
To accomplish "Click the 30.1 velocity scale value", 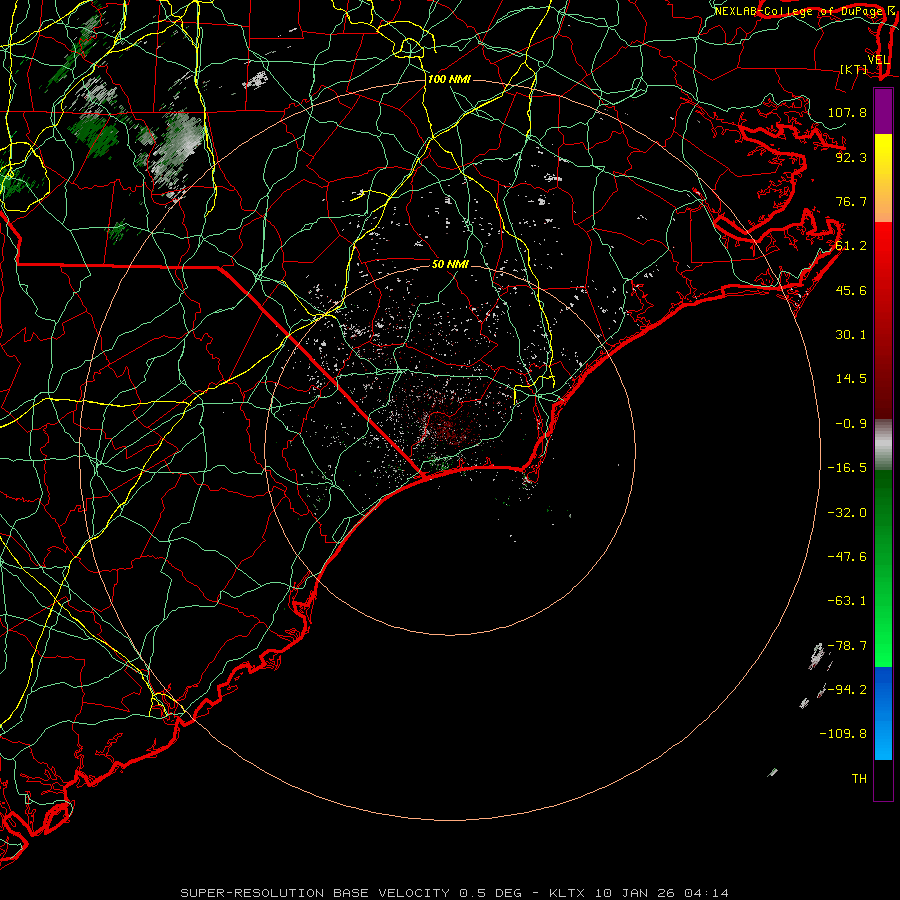I will click(851, 334).
